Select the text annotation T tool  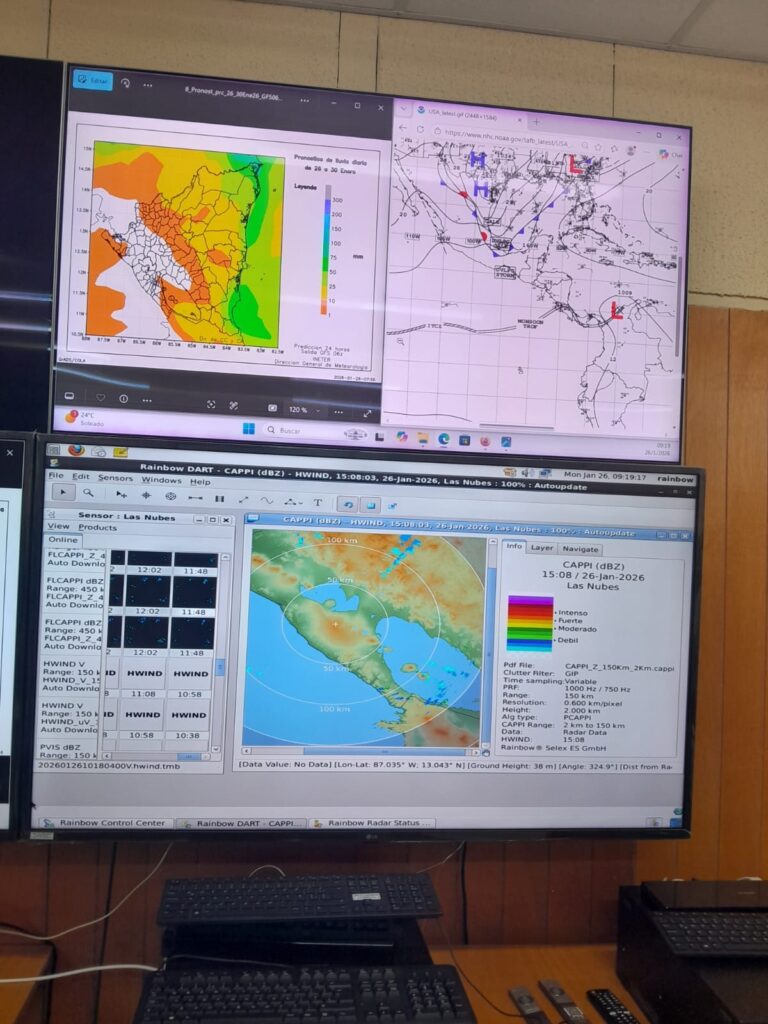[x=318, y=501]
